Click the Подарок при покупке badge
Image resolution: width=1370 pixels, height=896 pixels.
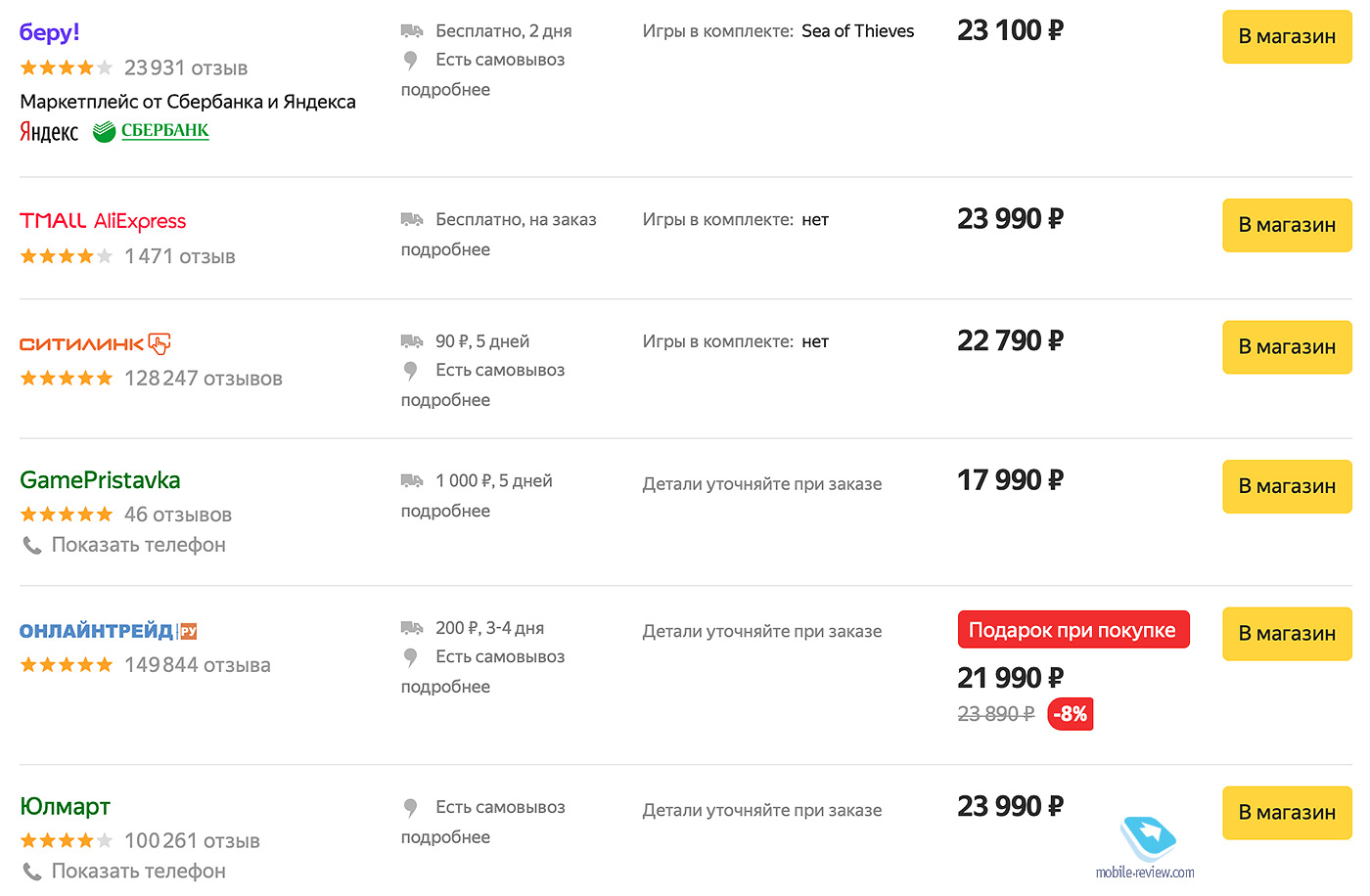click(1073, 630)
